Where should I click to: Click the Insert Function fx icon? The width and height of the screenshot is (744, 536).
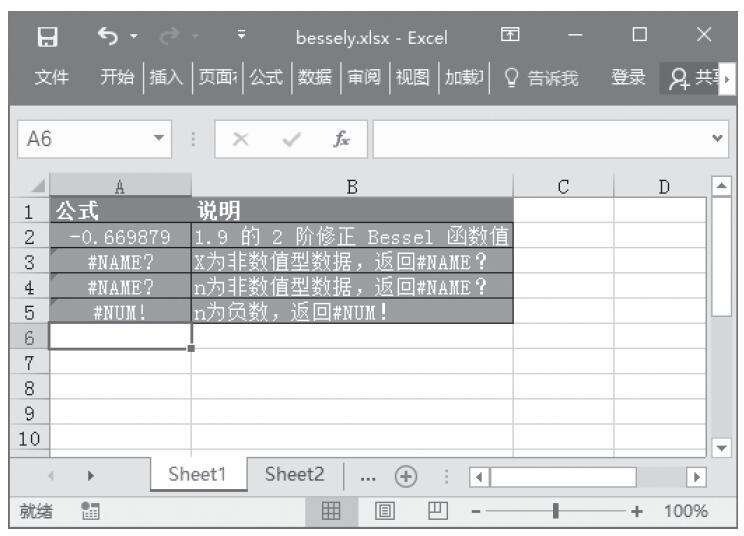(x=343, y=142)
